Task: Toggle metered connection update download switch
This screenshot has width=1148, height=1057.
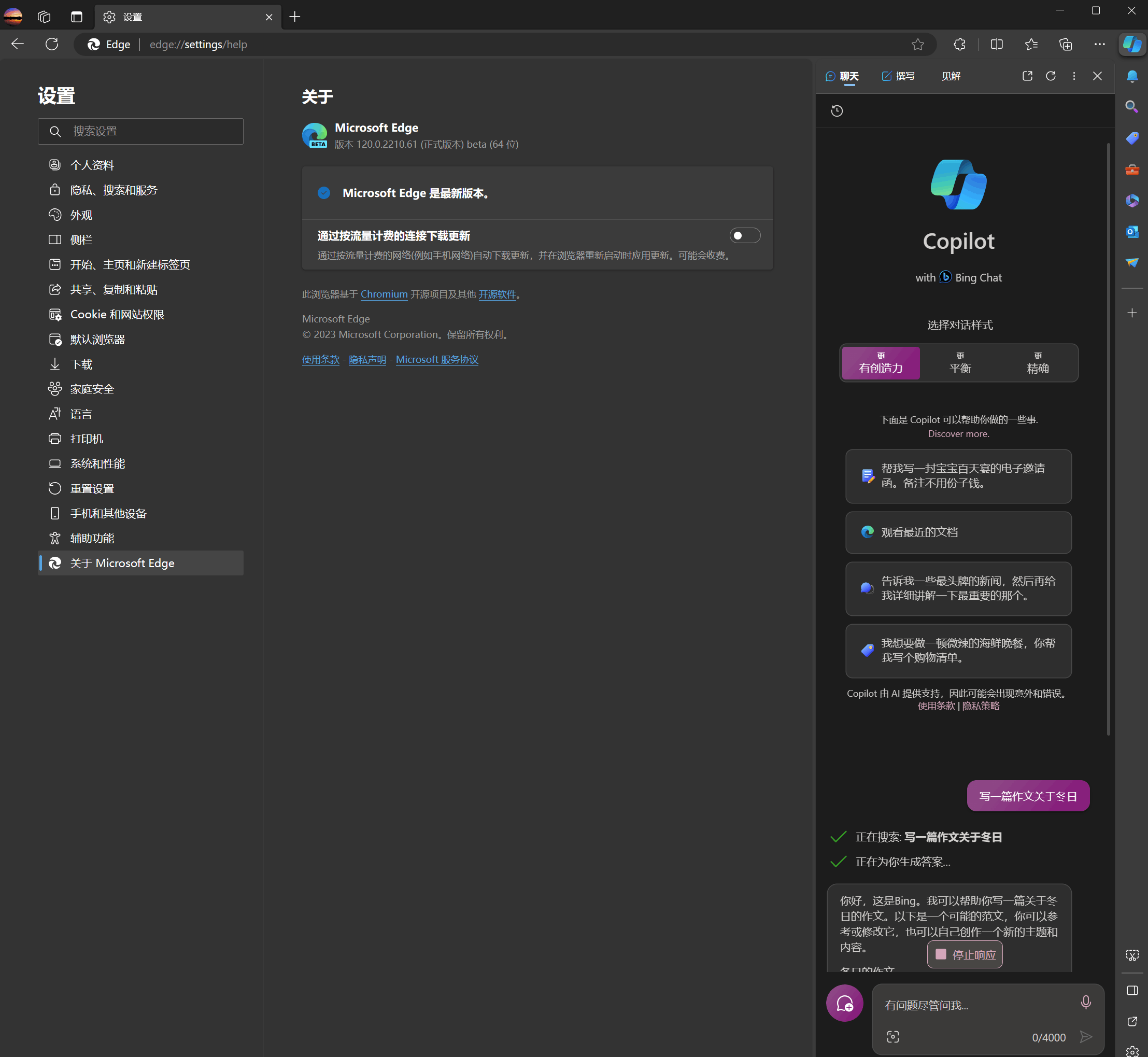Action: (744, 236)
